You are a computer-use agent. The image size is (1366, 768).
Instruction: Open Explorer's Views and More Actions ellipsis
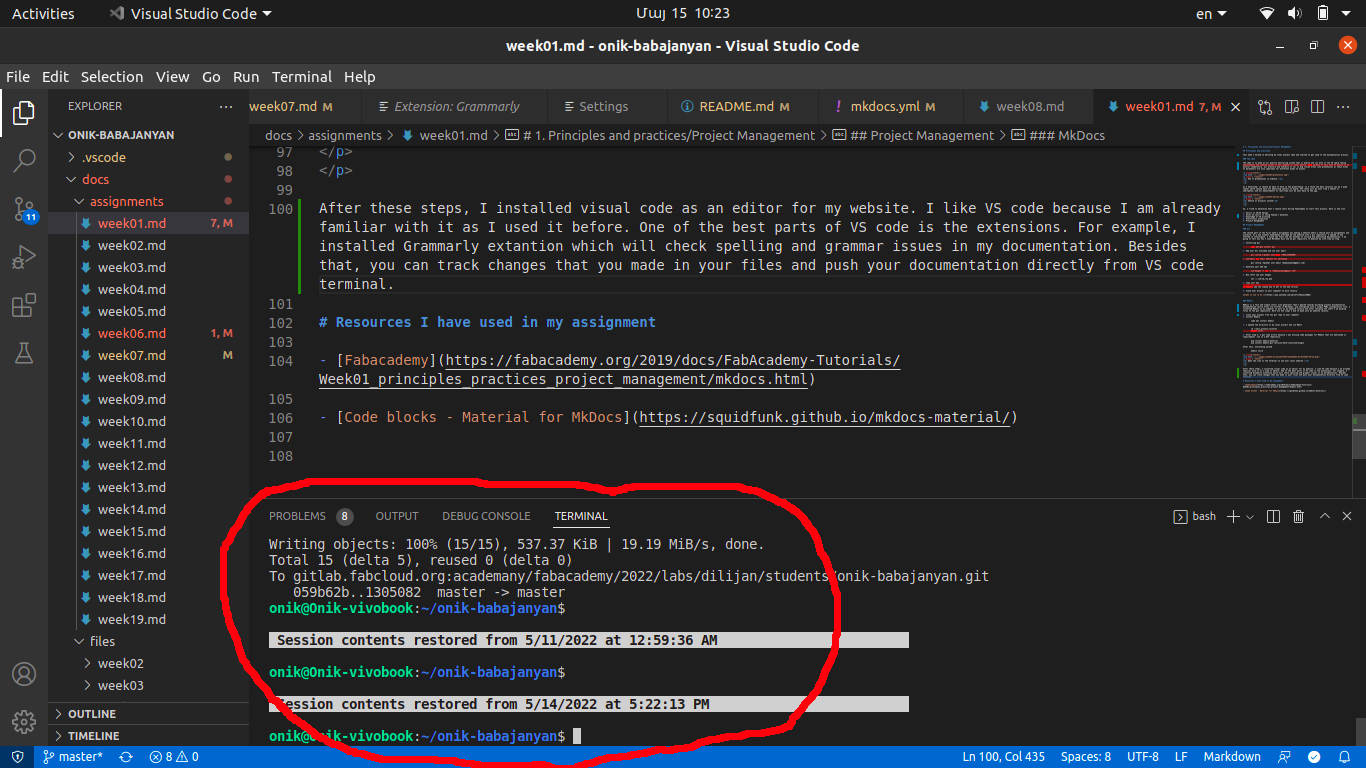(x=226, y=106)
